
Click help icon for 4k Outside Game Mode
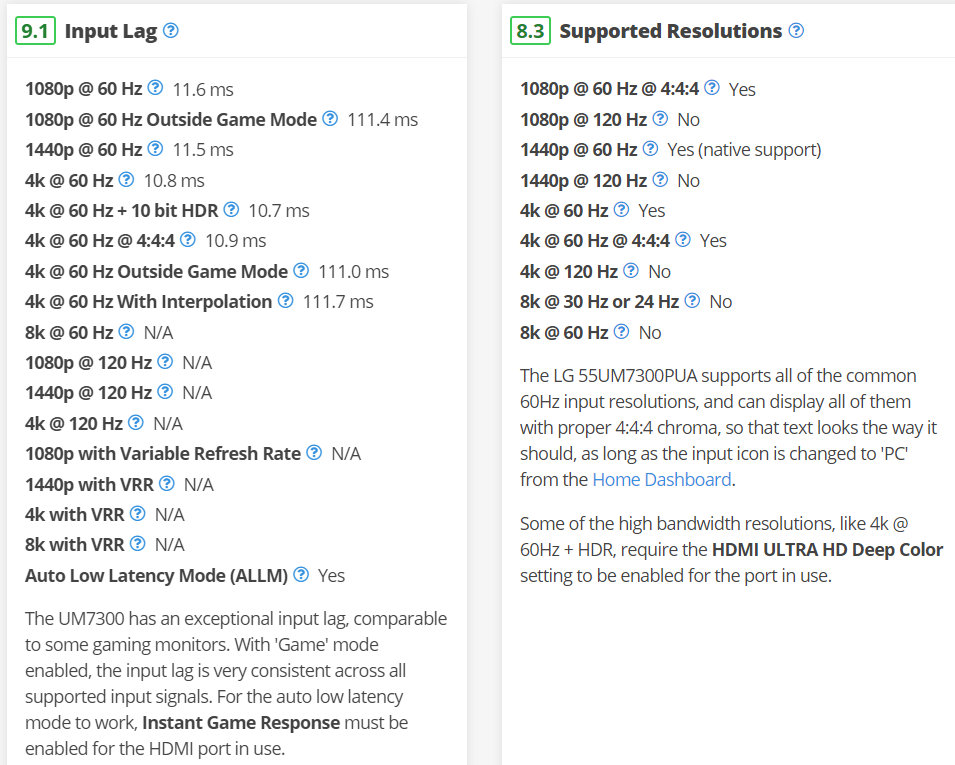coord(301,271)
